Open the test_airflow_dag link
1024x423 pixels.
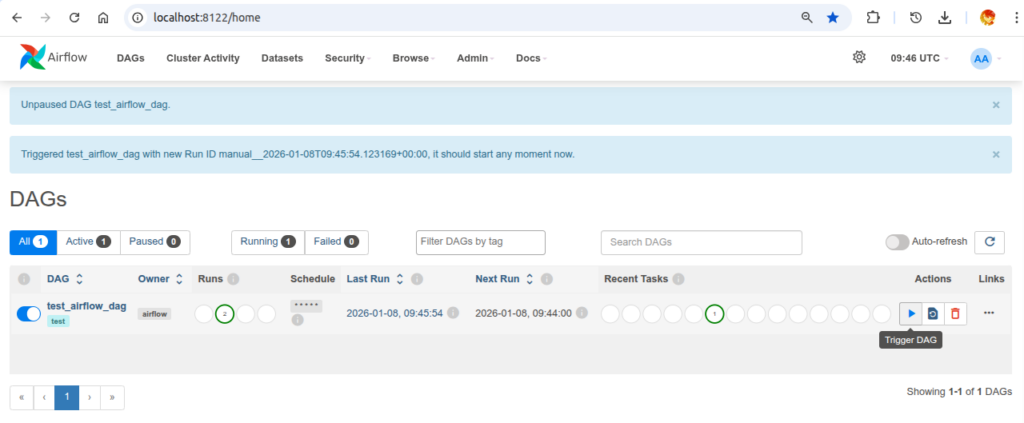pos(87,306)
